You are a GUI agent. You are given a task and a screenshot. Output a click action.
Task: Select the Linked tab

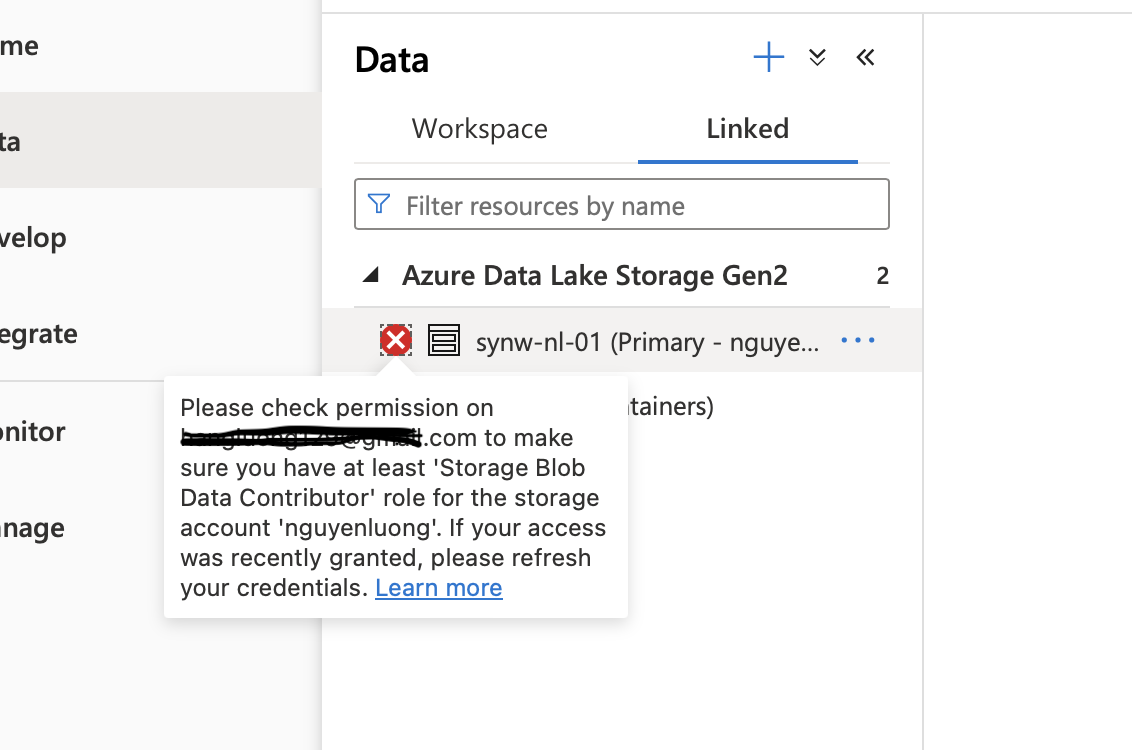point(748,129)
